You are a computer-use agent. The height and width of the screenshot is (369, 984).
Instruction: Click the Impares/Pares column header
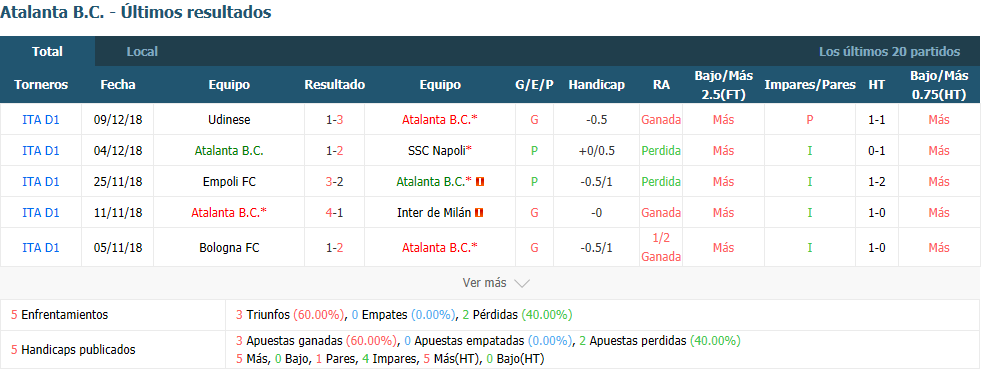[810, 85]
